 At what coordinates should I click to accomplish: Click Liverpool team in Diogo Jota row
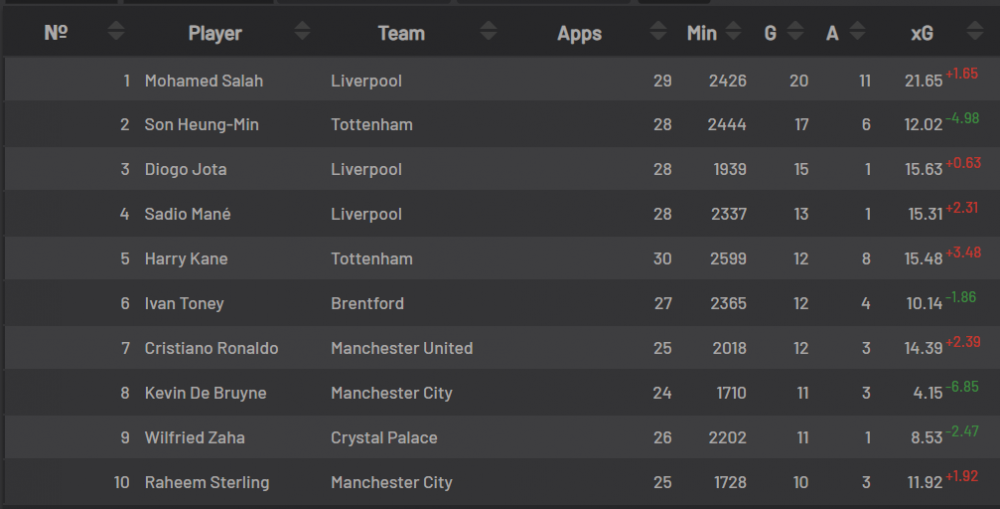tap(366, 170)
